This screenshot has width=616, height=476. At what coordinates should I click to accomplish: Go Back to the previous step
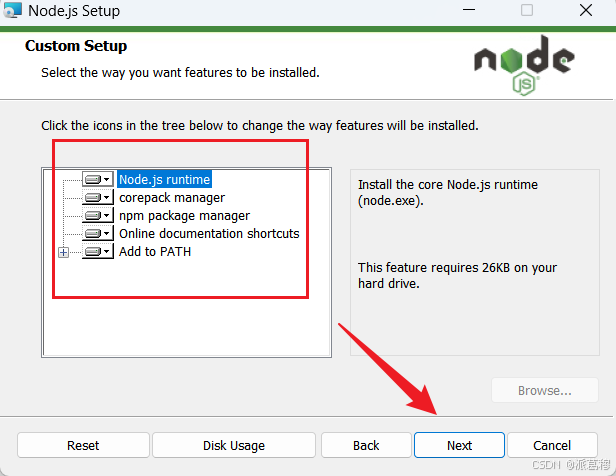(x=366, y=445)
